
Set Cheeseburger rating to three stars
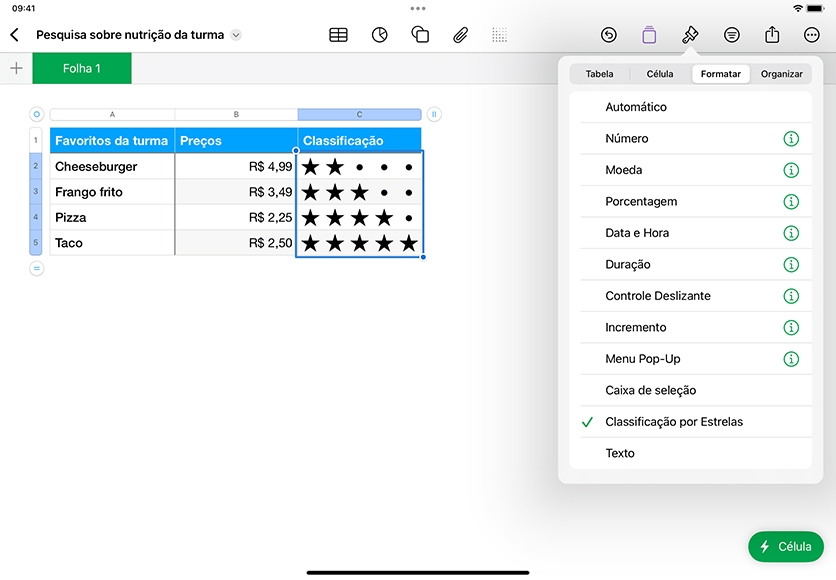[360, 167]
